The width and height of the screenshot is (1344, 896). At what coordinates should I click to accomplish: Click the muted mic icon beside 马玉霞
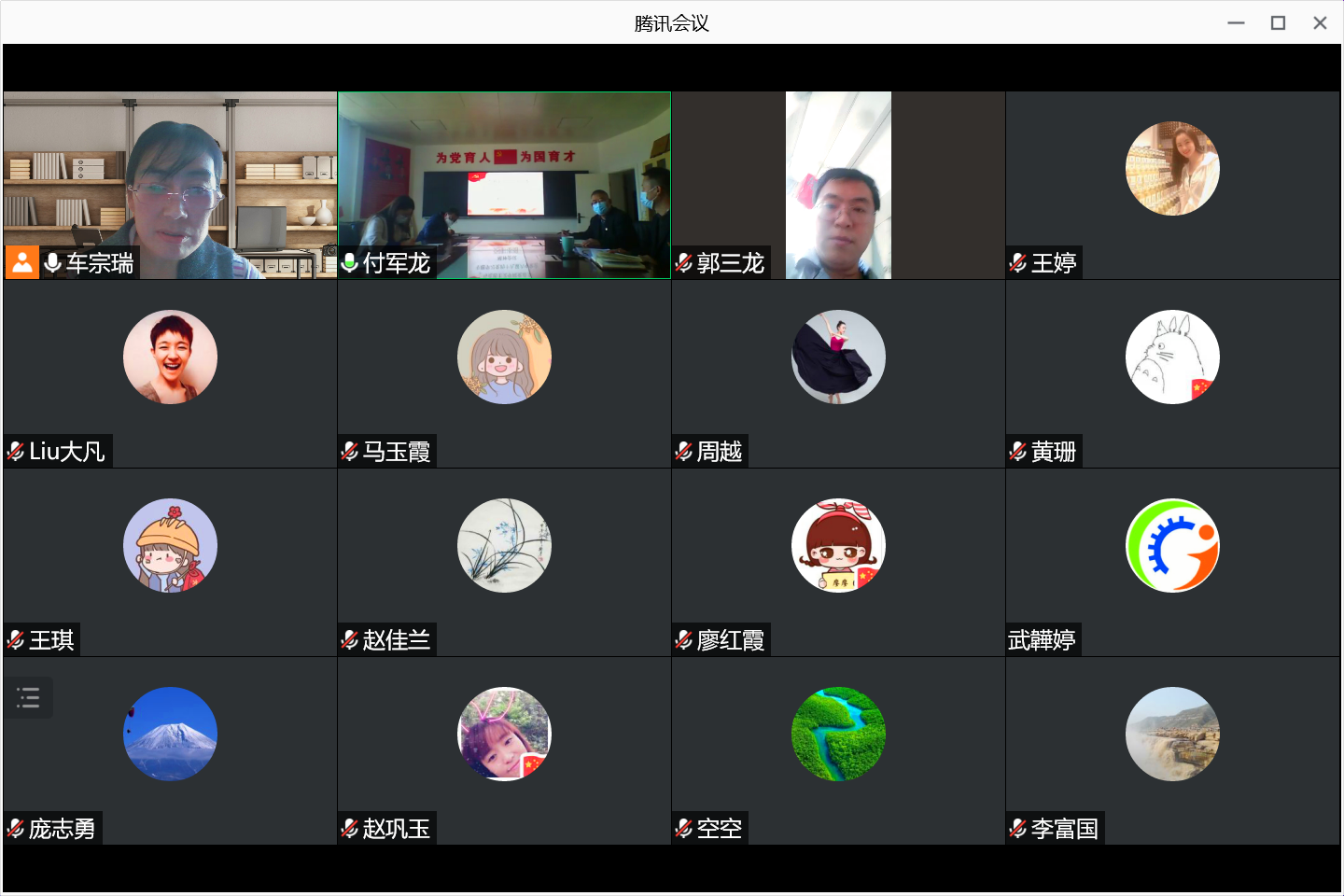[350, 452]
